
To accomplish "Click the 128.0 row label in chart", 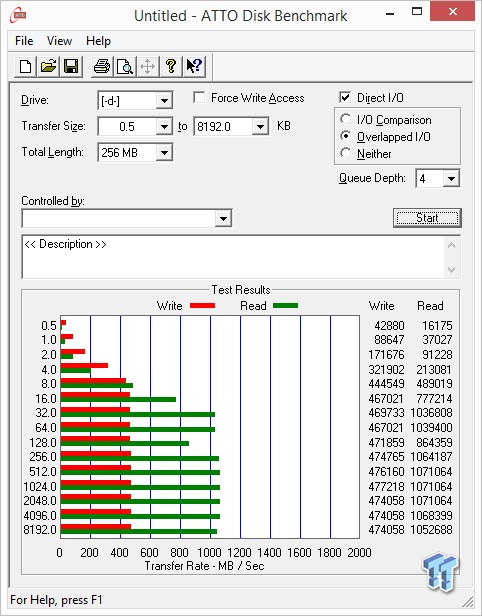I will click(x=43, y=442).
